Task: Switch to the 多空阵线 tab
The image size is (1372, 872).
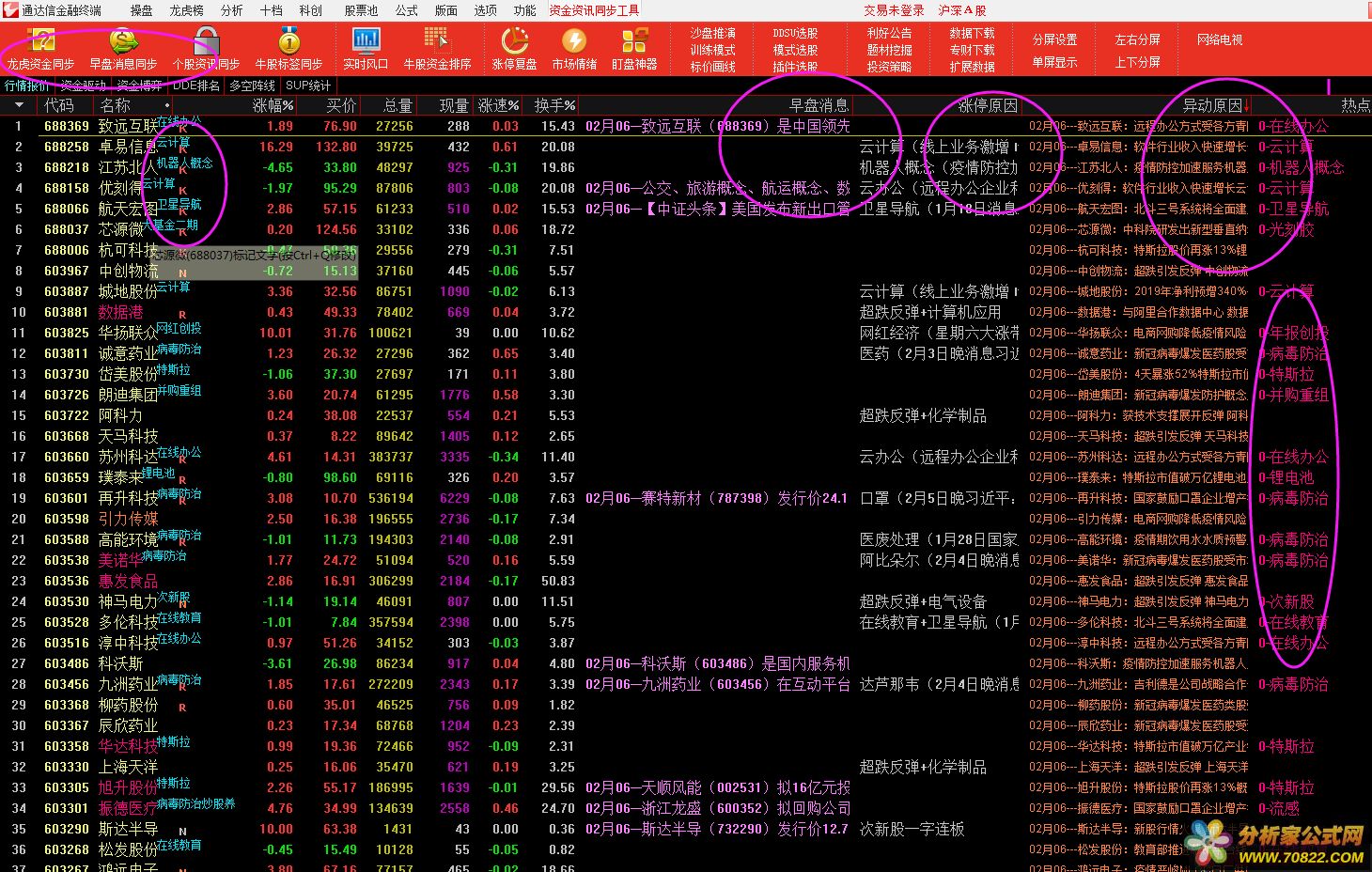Action: point(252,86)
